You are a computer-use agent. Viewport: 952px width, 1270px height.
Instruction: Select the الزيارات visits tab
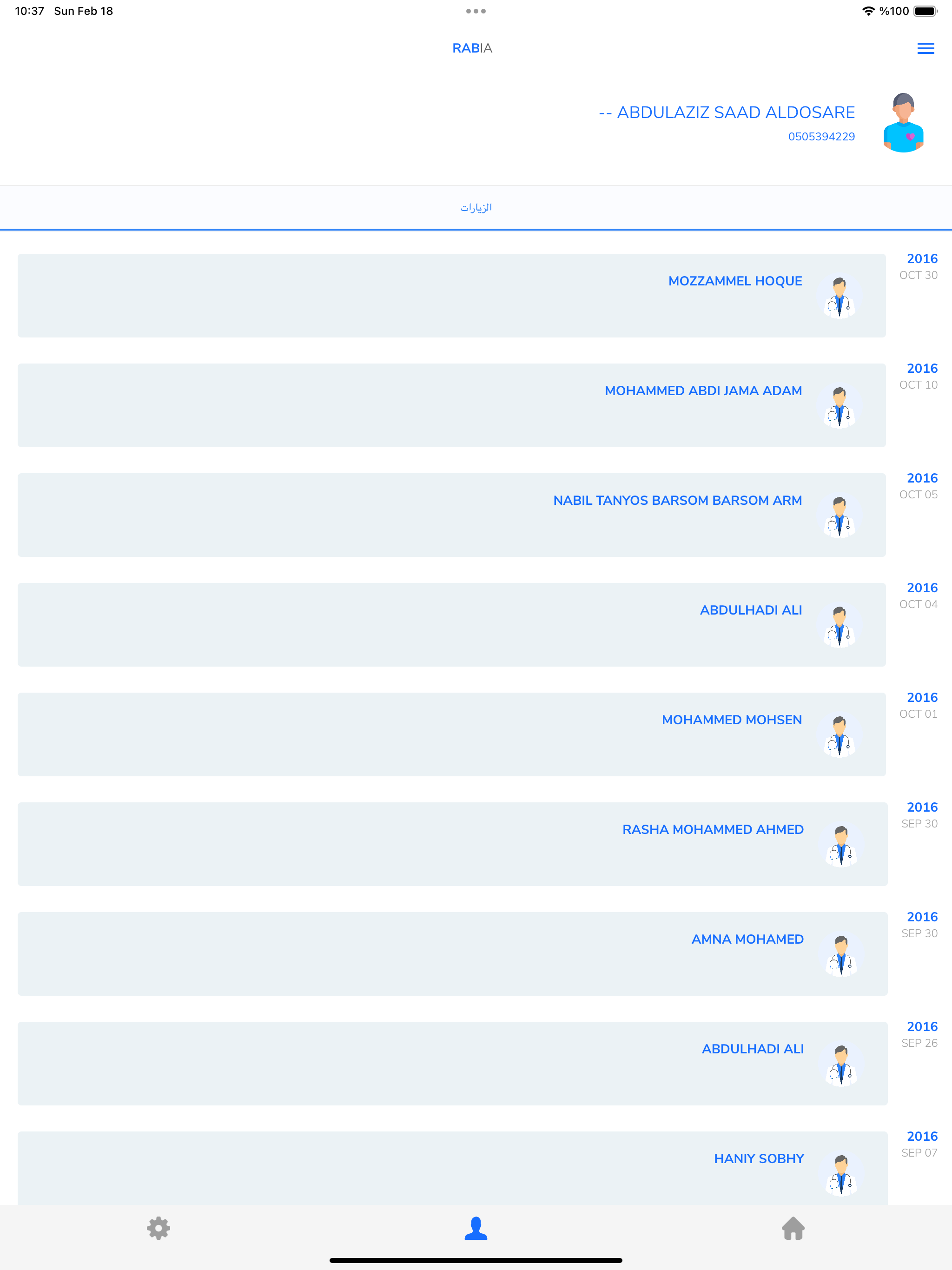pyautogui.click(x=476, y=207)
